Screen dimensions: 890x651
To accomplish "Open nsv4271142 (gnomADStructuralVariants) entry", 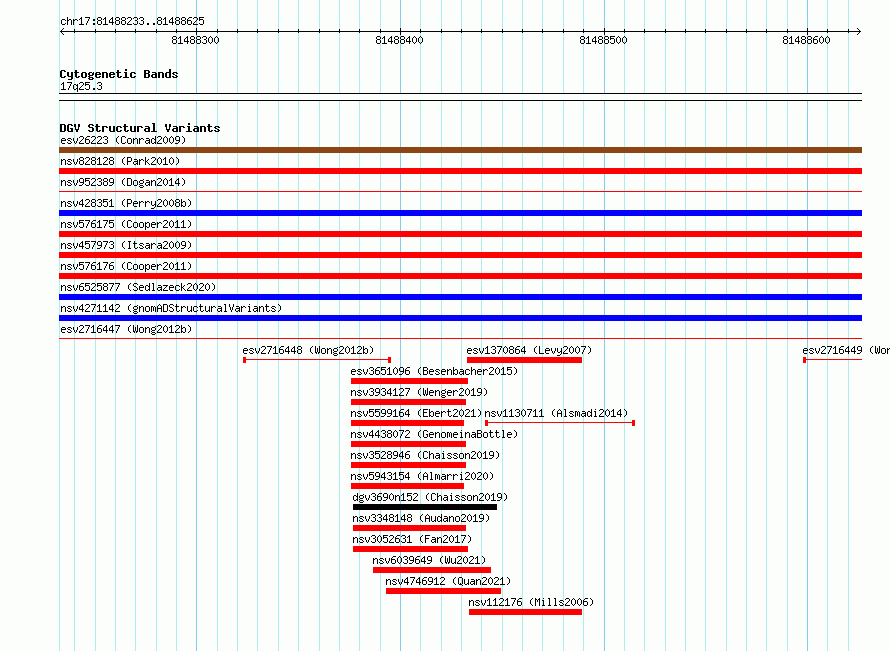I will (x=171, y=308).
